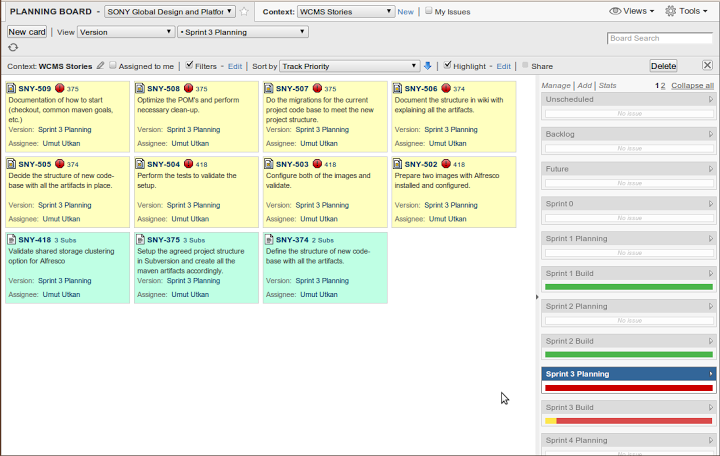Click the red priority icon on SNY-509
Screen dimensions: 720x456
pyautogui.click(x=59, y=88)
